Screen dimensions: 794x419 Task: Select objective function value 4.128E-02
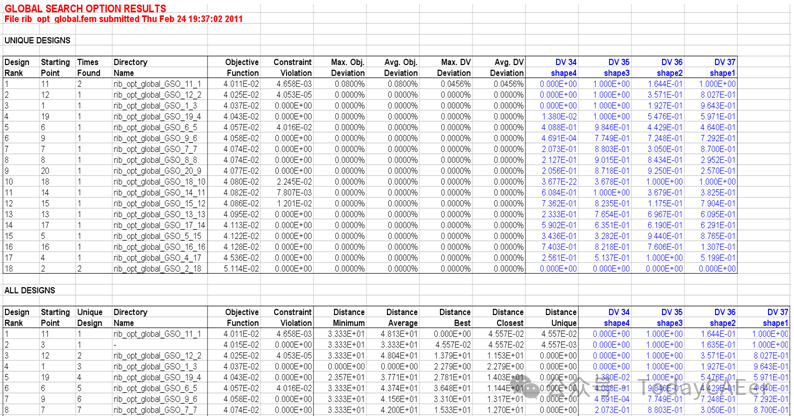coord(241,247)
